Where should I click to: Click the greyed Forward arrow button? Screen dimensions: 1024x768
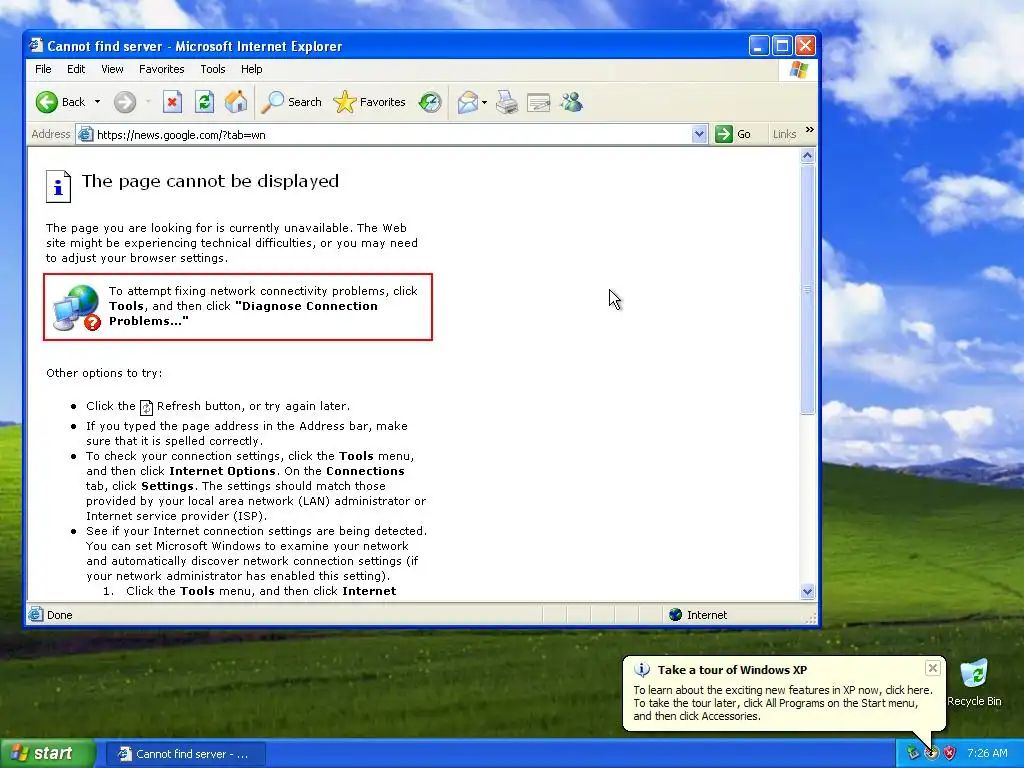pos(125,103)
